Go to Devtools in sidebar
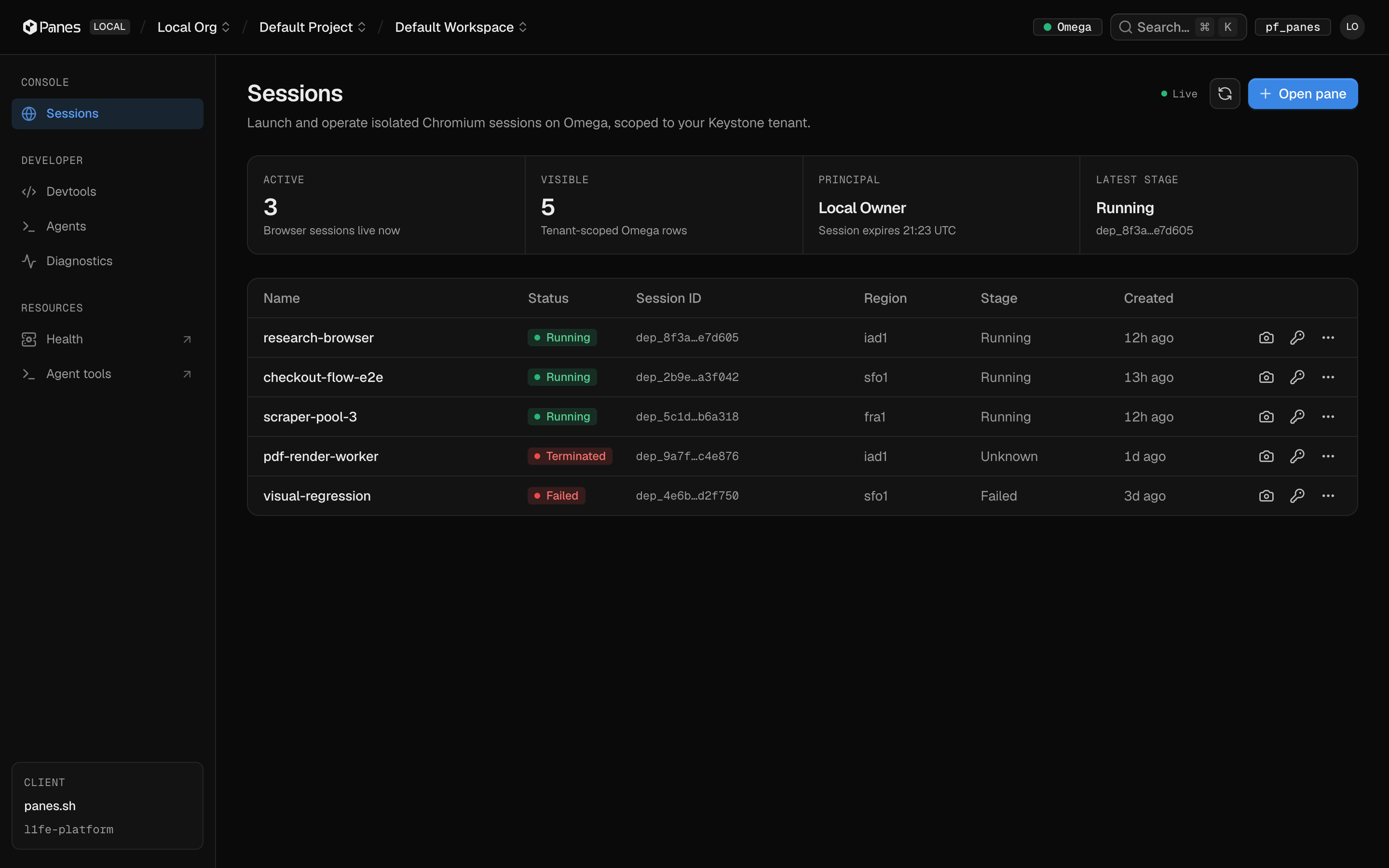The height and width of the screenshot is (868, 1389). 108,192
